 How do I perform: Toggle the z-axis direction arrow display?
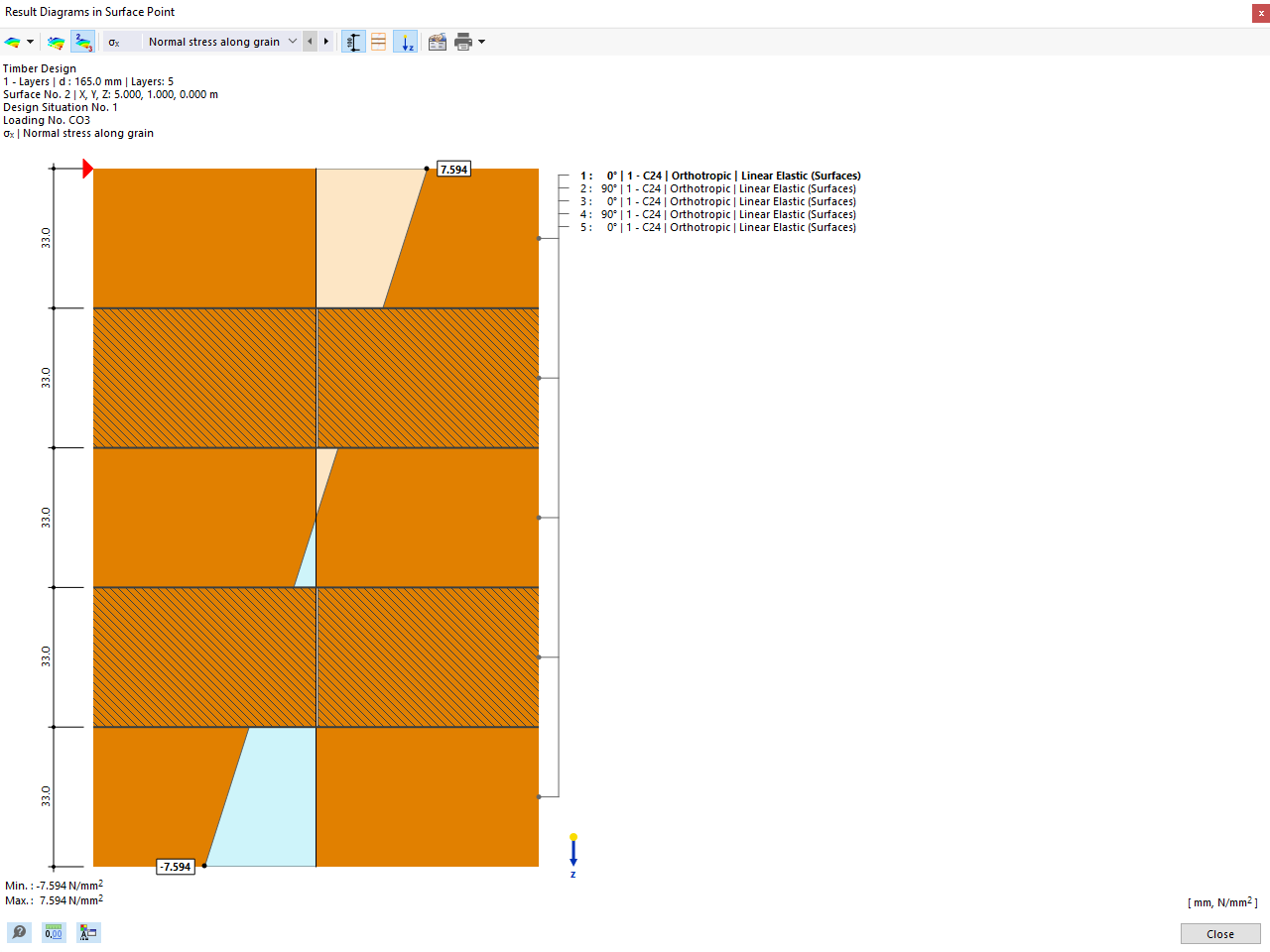tap(405, 42)
